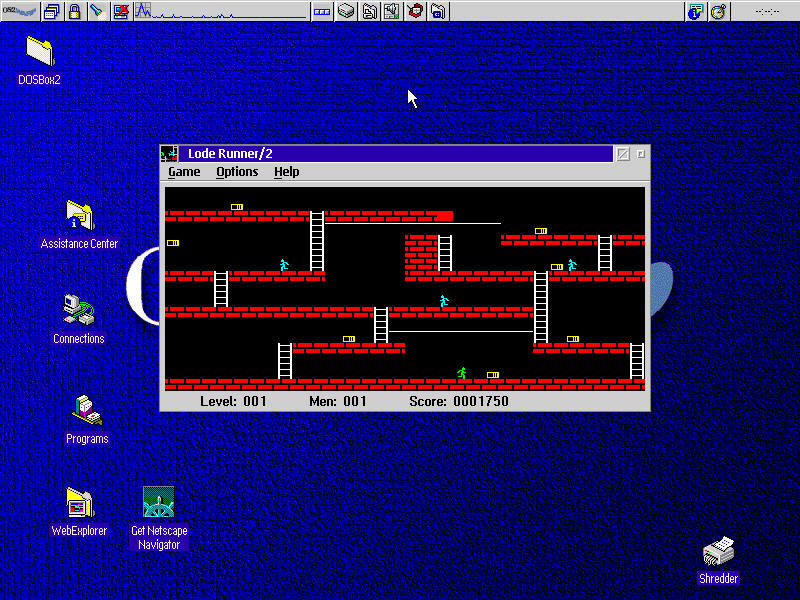800x600 pixels.
Task: Click the OS/2 Warp button in WarpCenter
Action: click(x=20, y=11)
